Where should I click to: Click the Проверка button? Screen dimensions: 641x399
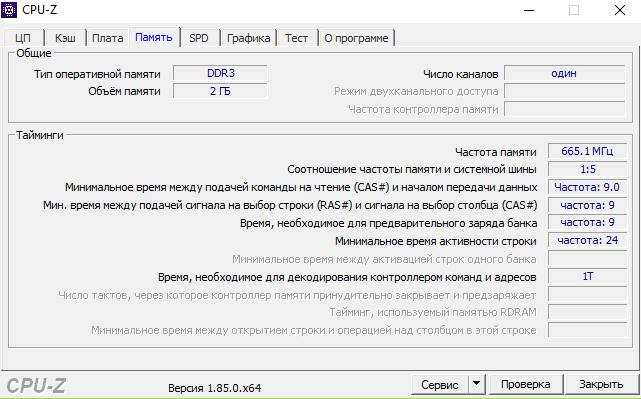point(525,384)
